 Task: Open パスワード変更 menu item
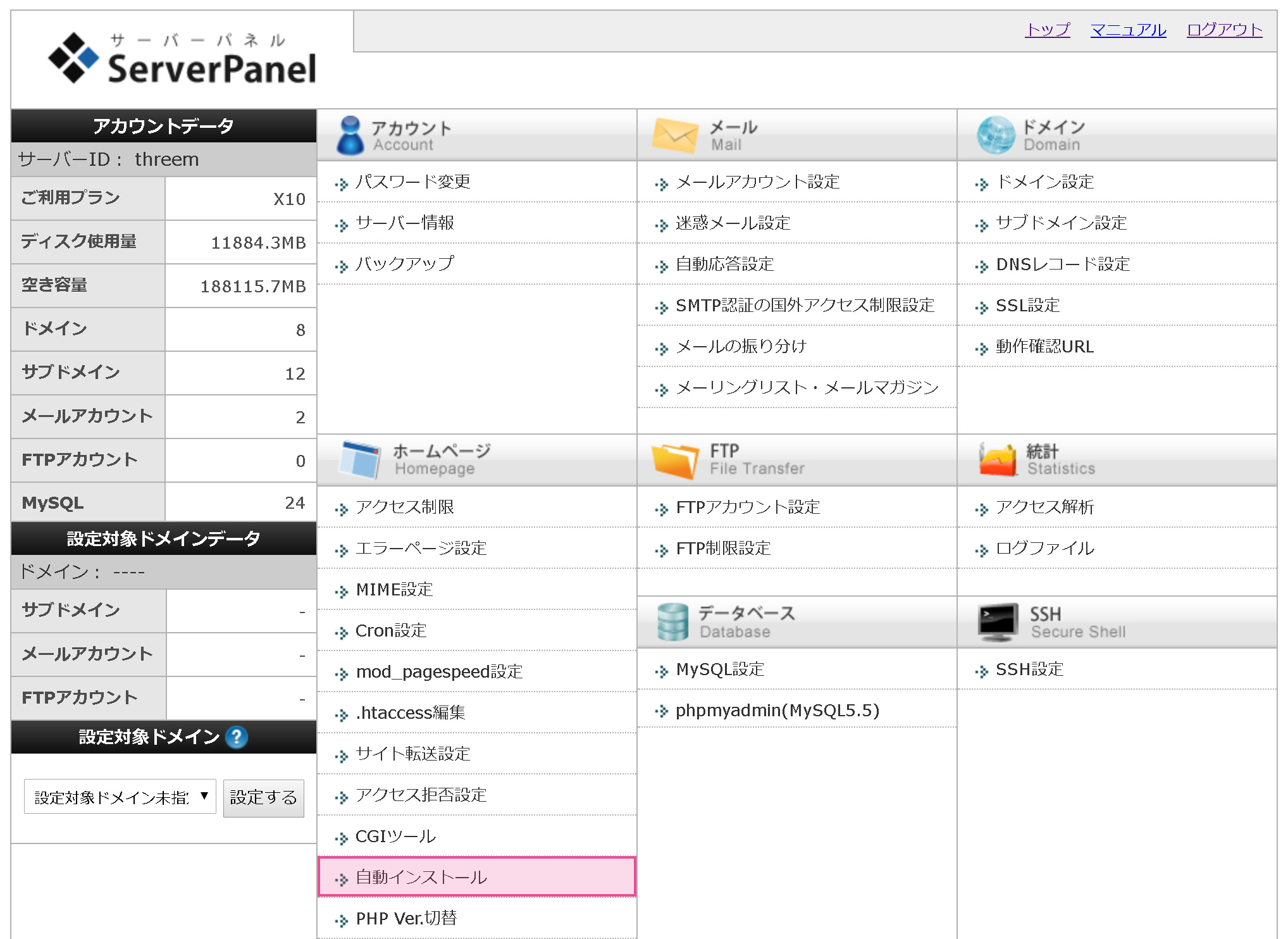click(412, 182)
